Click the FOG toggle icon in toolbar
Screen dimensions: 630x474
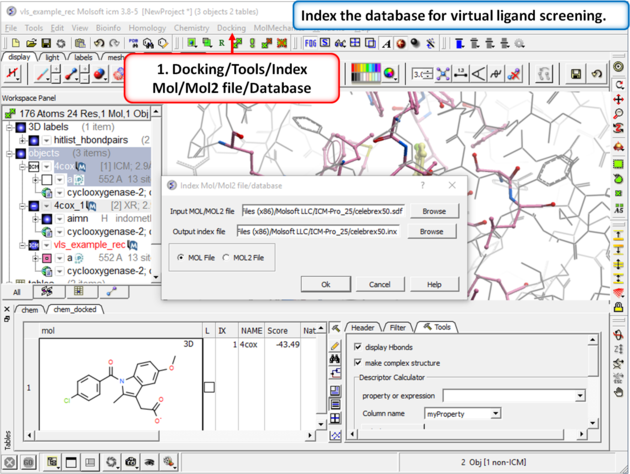coord(310,44)
